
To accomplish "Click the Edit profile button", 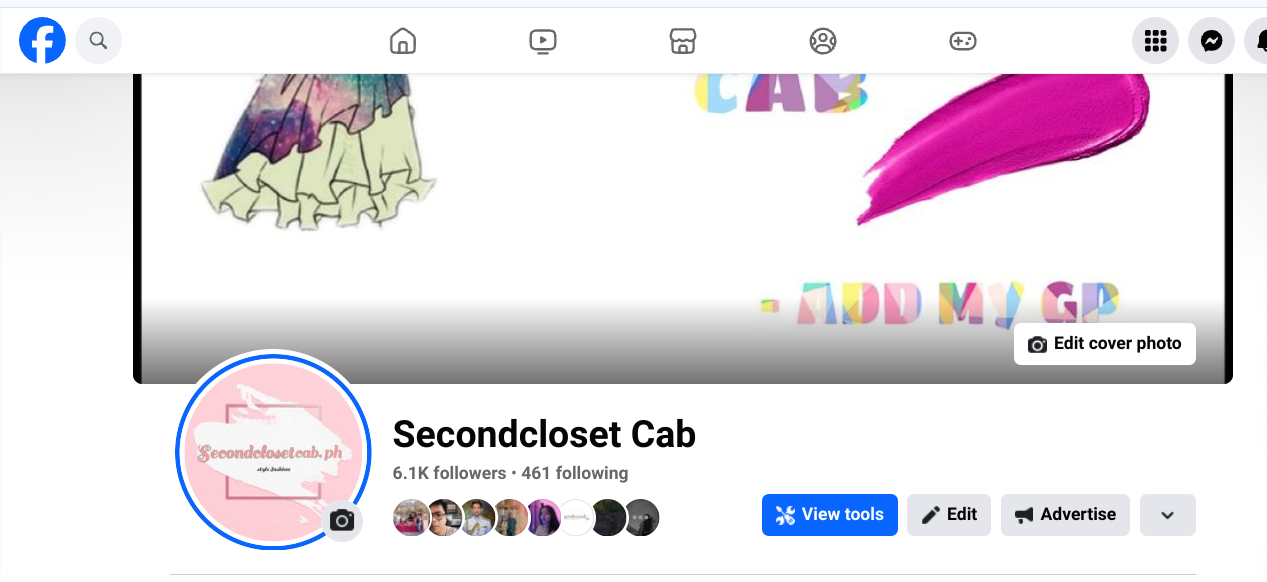I will pyautogui.click(x=949, y=515).
